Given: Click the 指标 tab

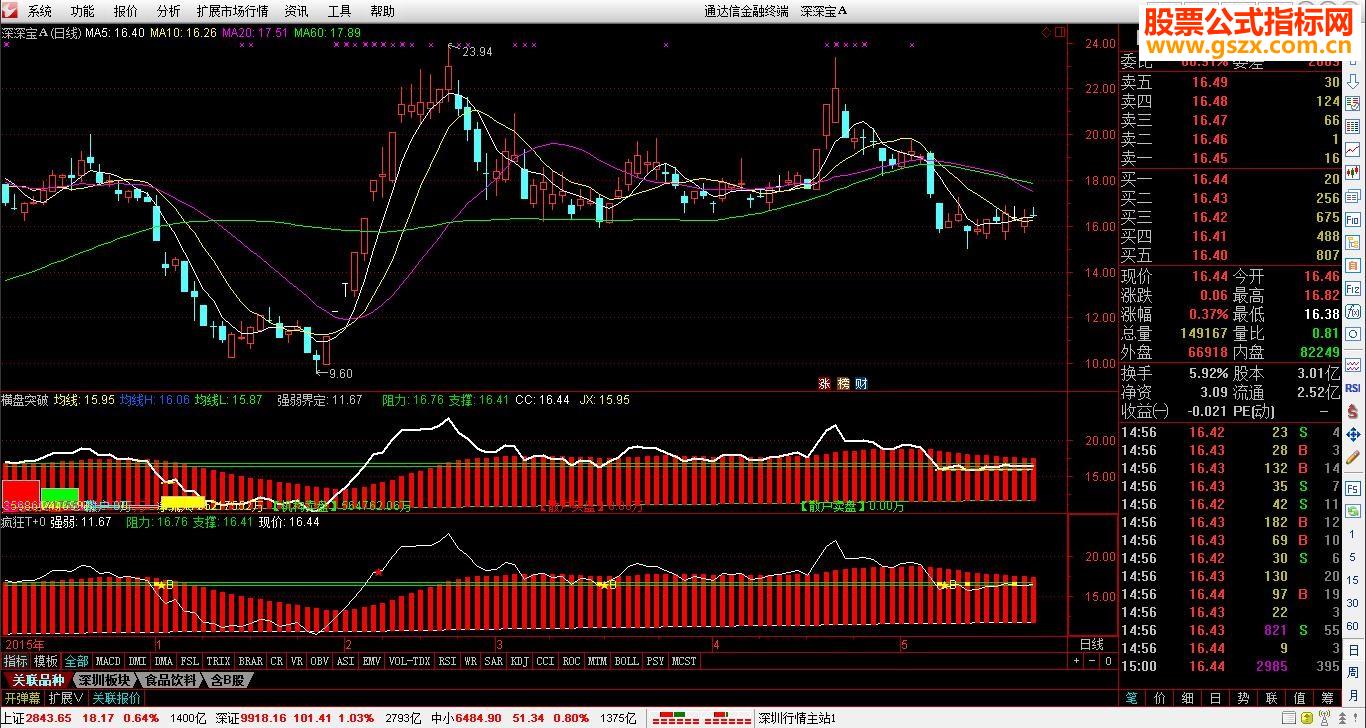Looking at the screenshot, I should (x=15, y=661).
